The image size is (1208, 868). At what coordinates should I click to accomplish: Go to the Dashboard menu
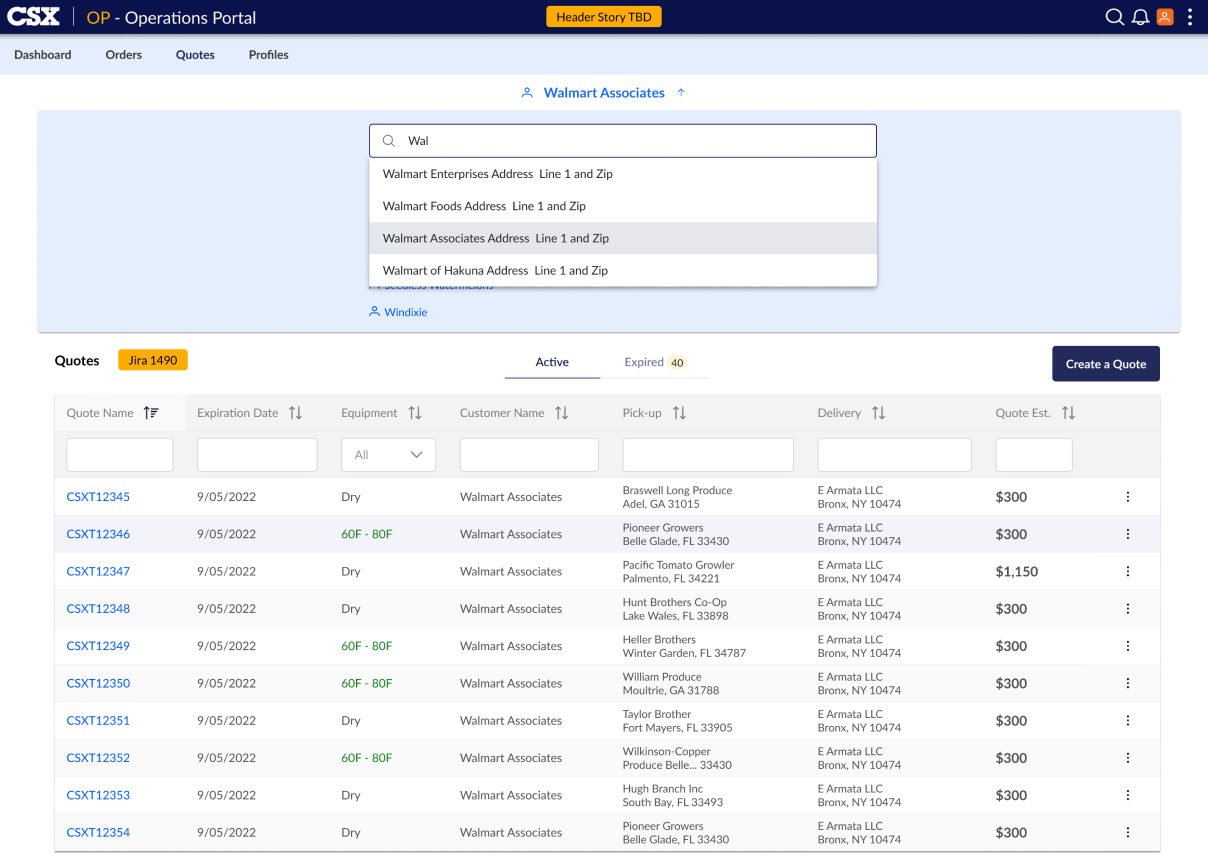click(x=43, y=55)
